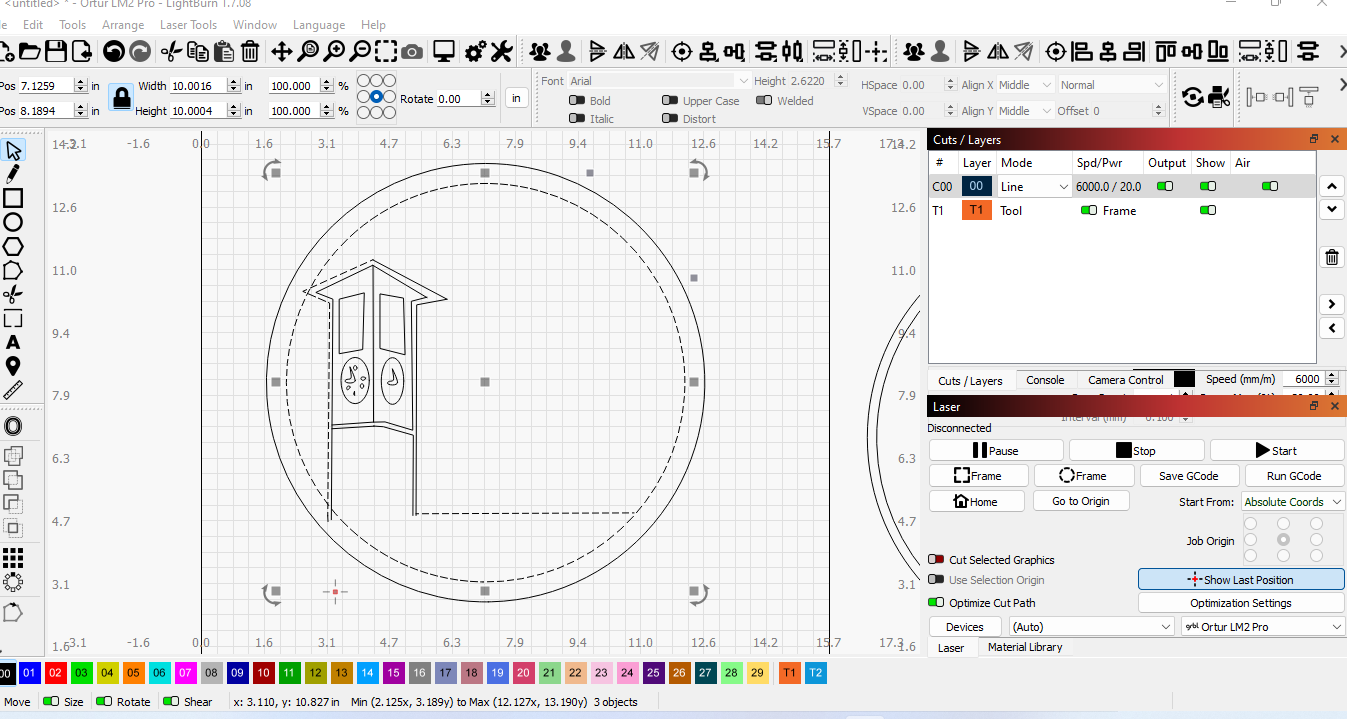
Task: Open the Align X Middle dropdown
Action: 1025,85
